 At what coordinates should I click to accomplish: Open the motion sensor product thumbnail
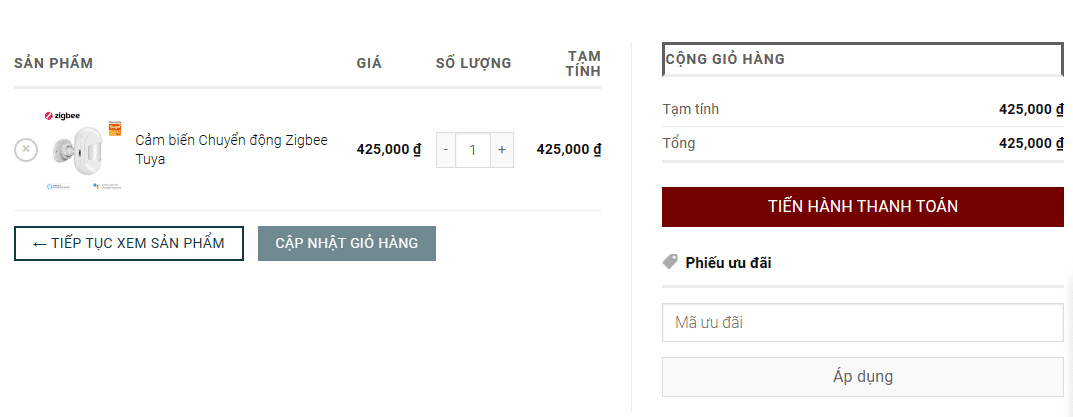click(82, 149)
